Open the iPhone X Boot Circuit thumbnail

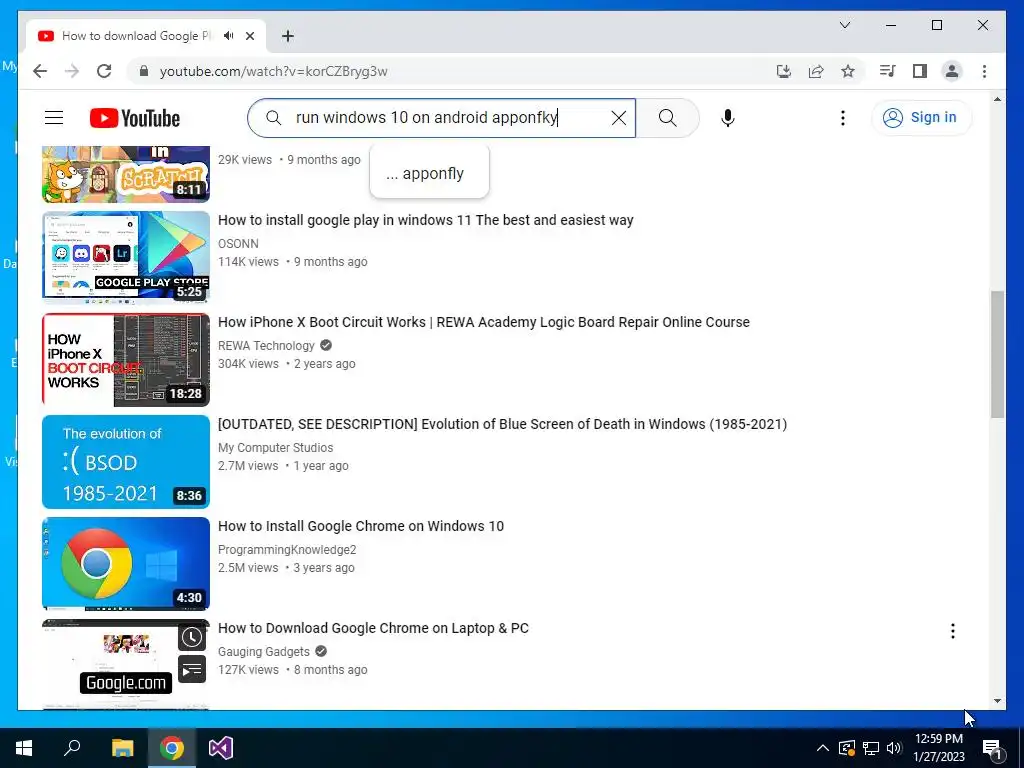coord(126,360)
